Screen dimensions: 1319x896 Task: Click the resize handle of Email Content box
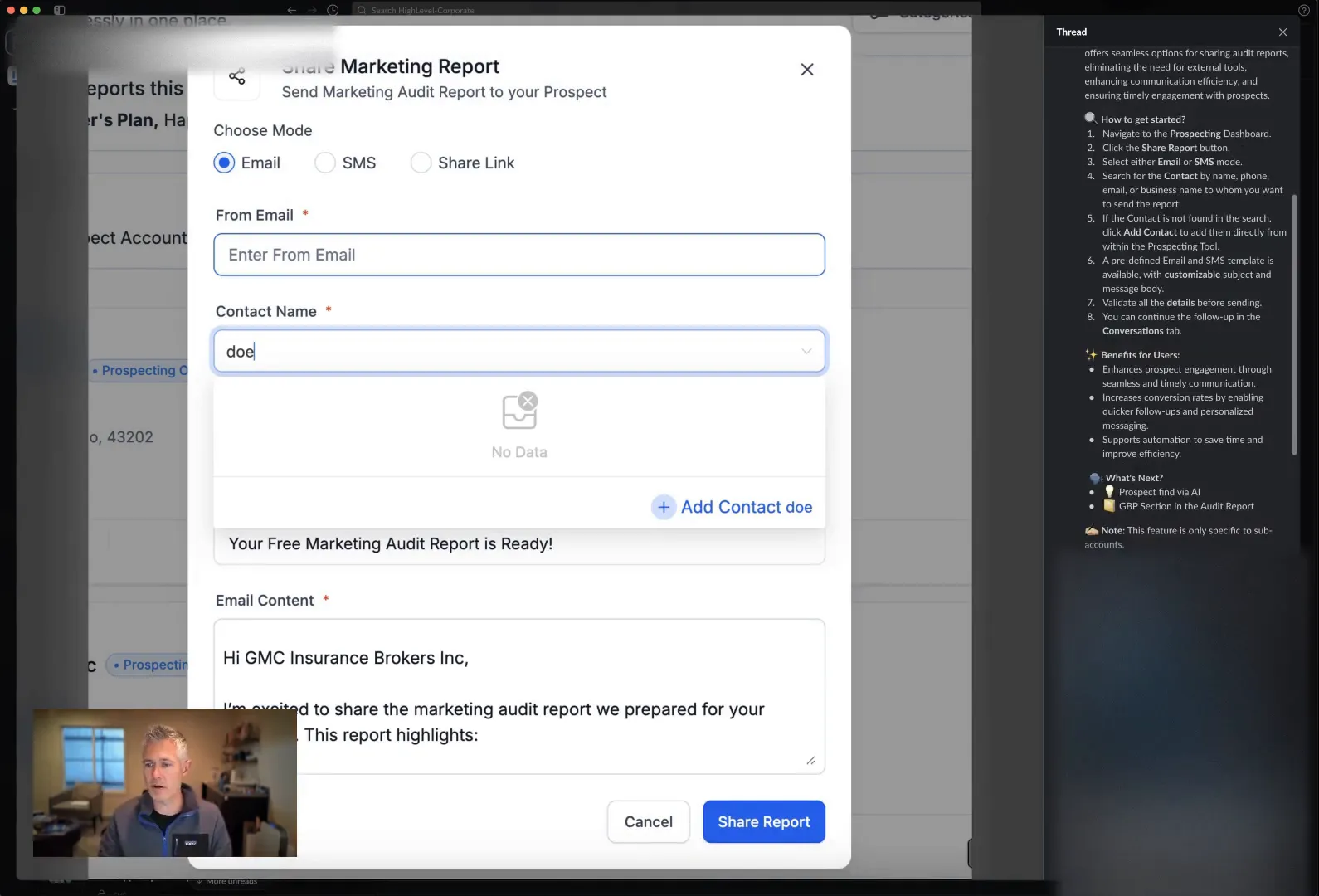pos(810,761)
